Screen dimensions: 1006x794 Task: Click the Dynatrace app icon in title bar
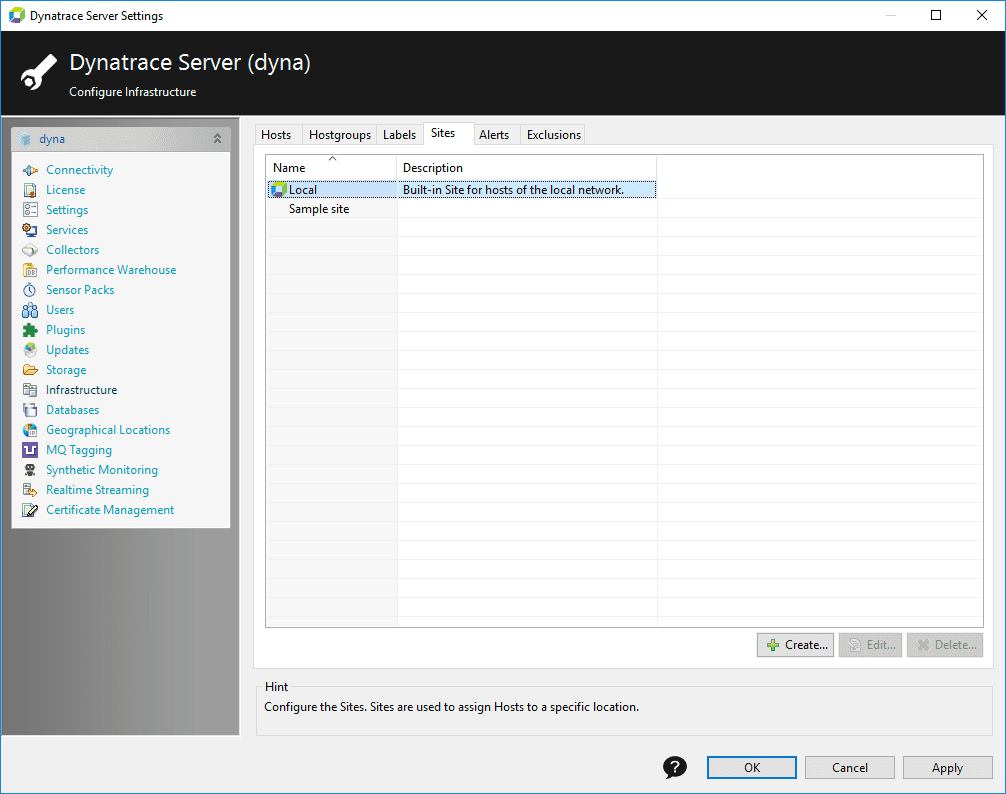(x=17, y=15)
